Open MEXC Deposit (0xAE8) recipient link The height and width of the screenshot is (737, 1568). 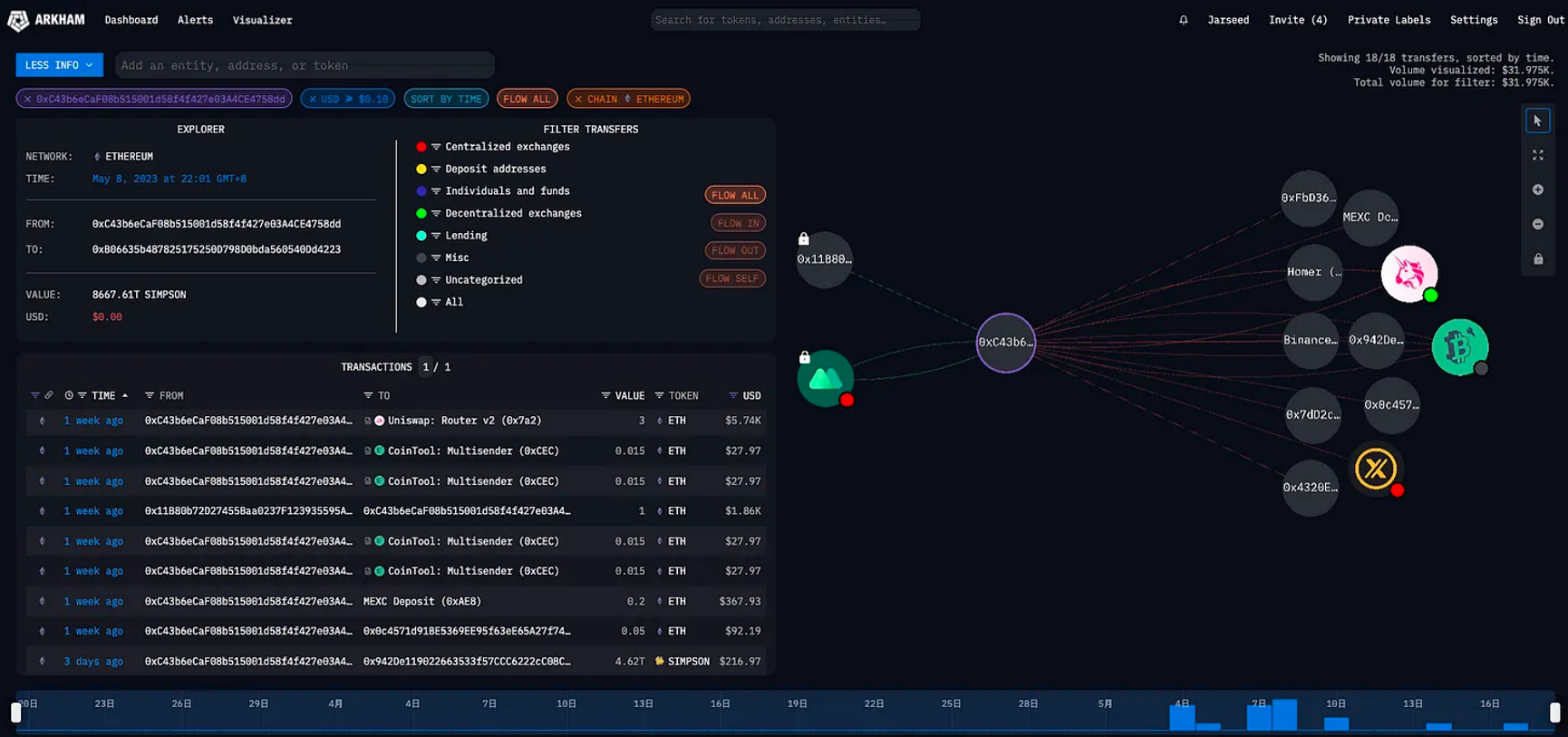point(422,601)
